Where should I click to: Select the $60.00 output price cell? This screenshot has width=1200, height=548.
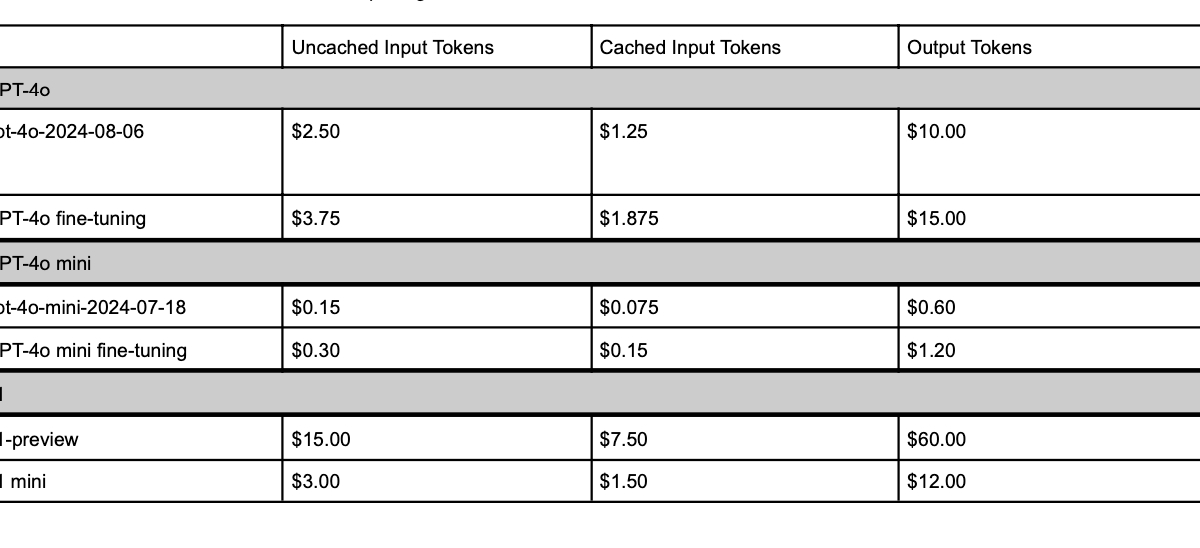937,439
